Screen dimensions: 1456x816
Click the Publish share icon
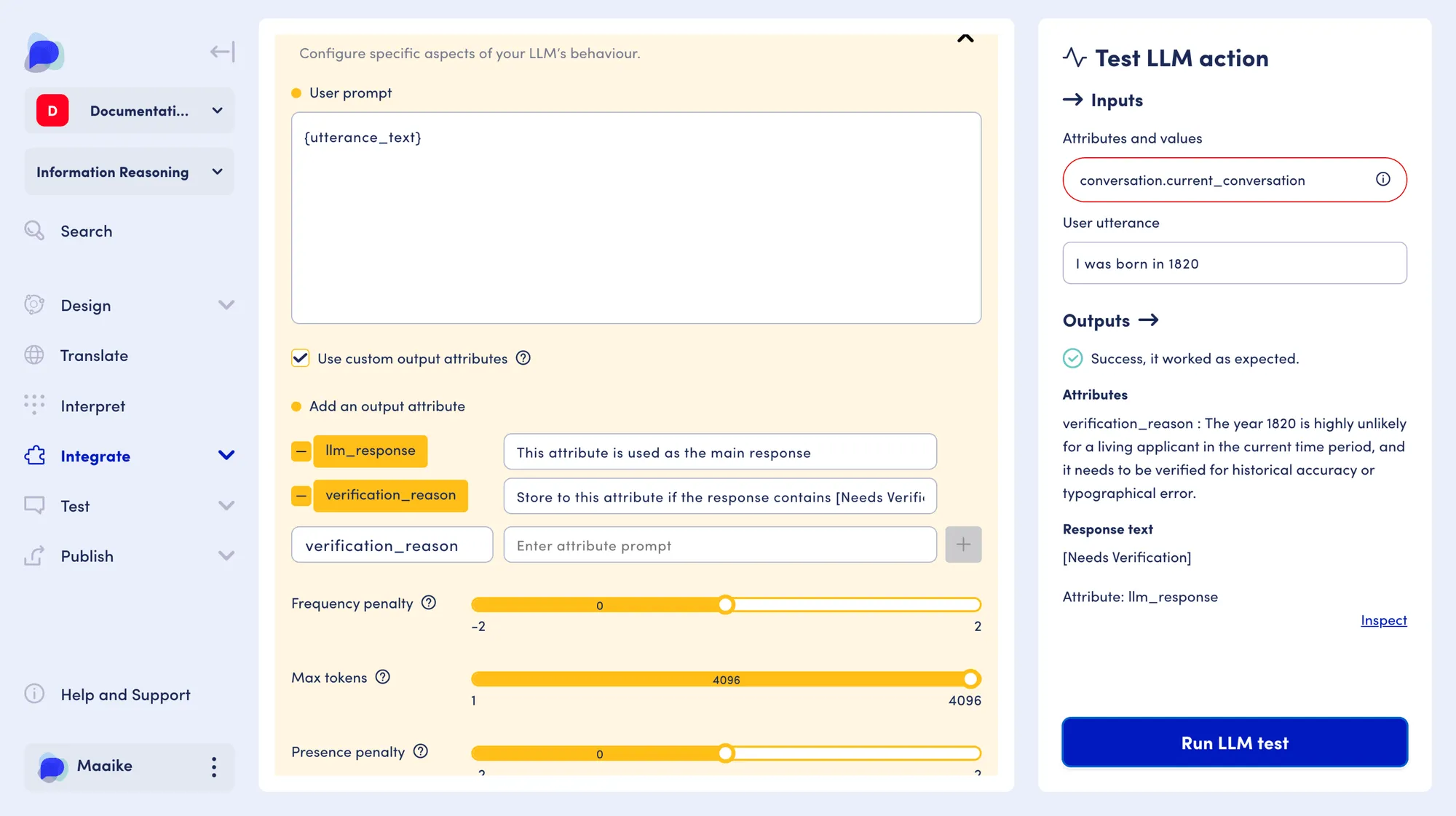tap(34, 555)
